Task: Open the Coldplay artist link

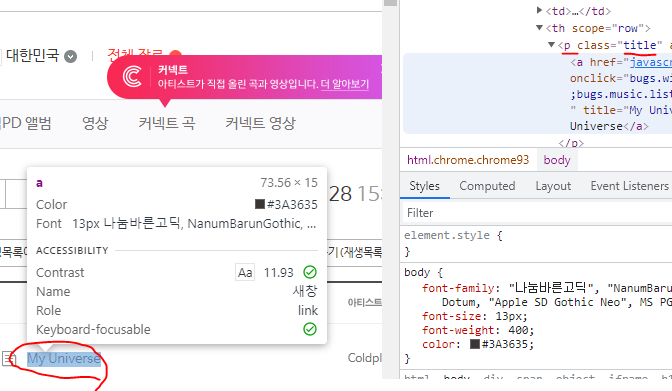Action: [x=364, y=358]
